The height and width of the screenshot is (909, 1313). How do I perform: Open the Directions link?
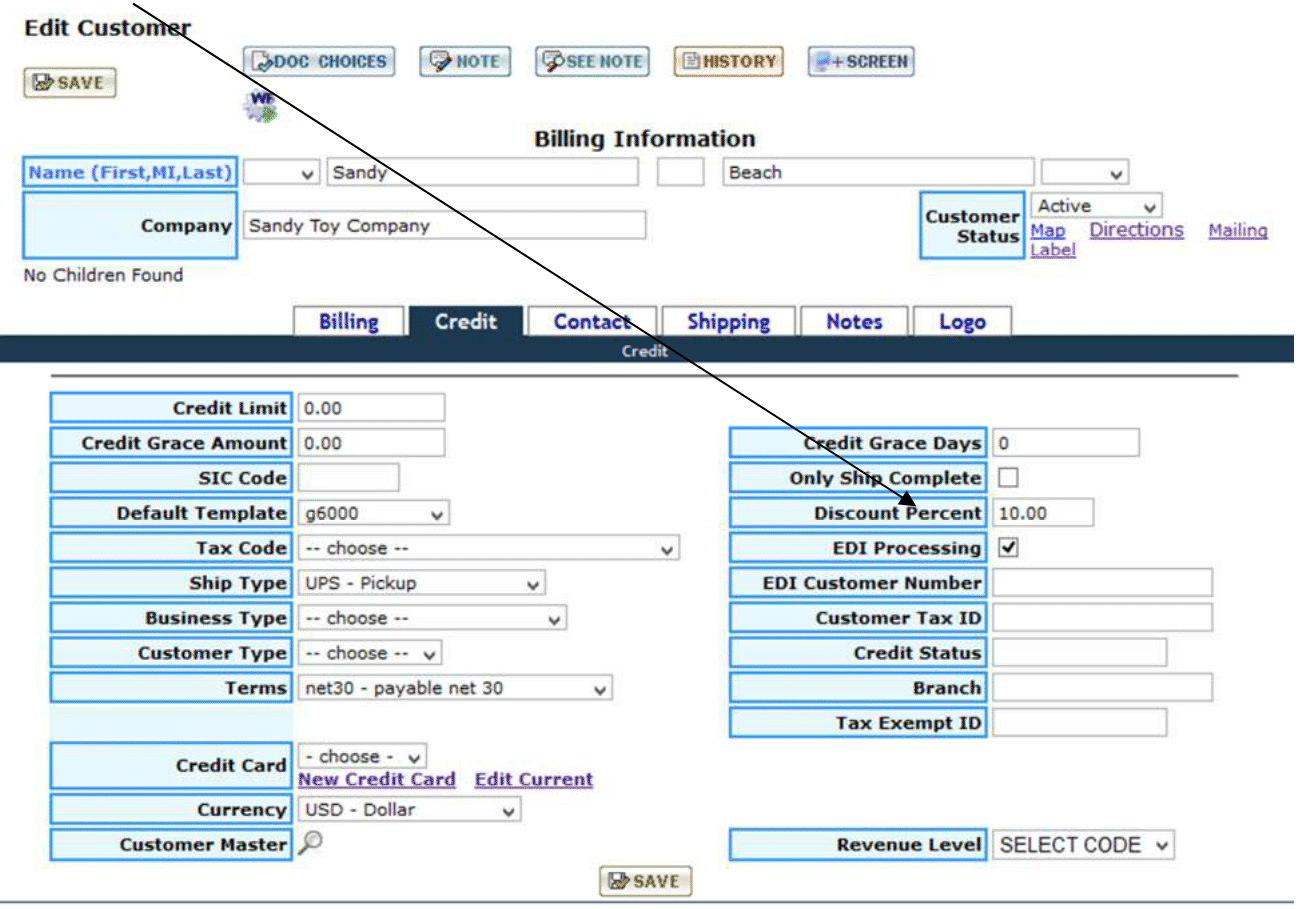[1136, 230]
